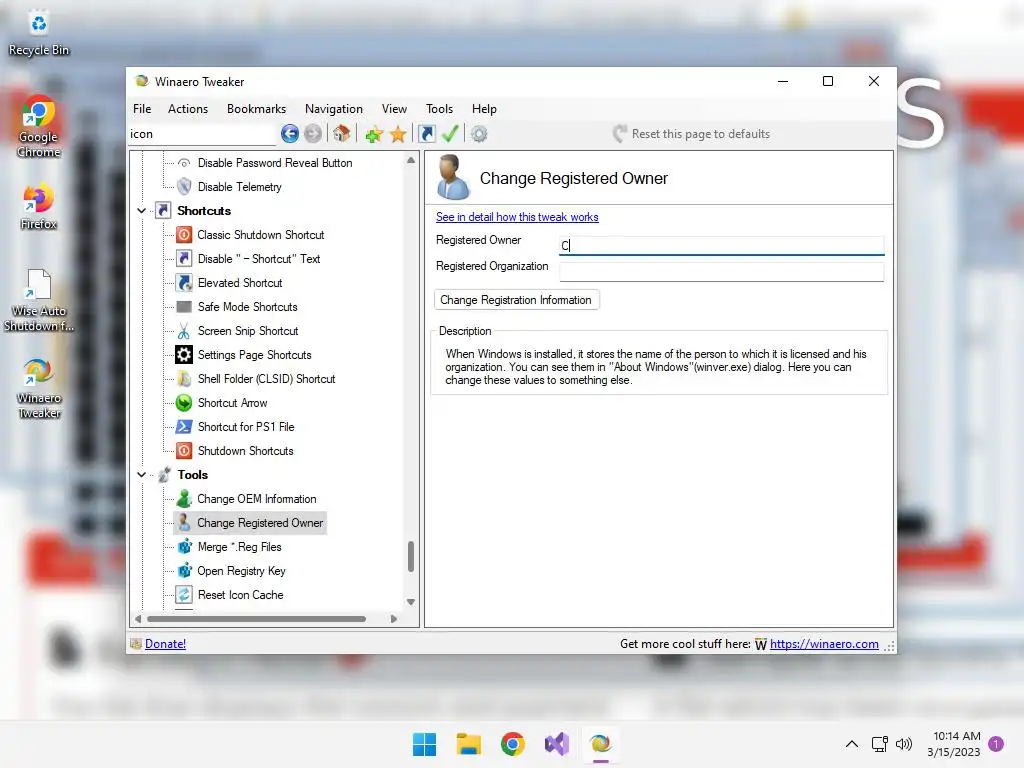This screenshot has width=1024, height=768.
Task: Click the Shortcuts category label
Action: click(x=204, y=211)
